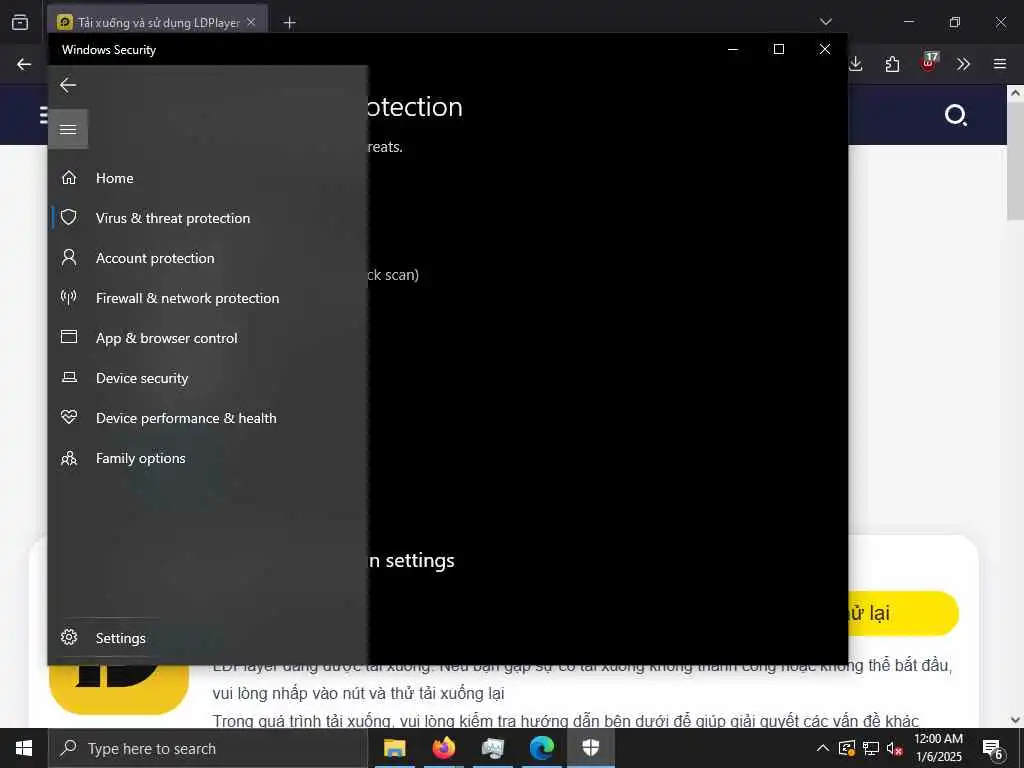
Task: Click the webpage search magnifier icon
Action: click(956, 115)
